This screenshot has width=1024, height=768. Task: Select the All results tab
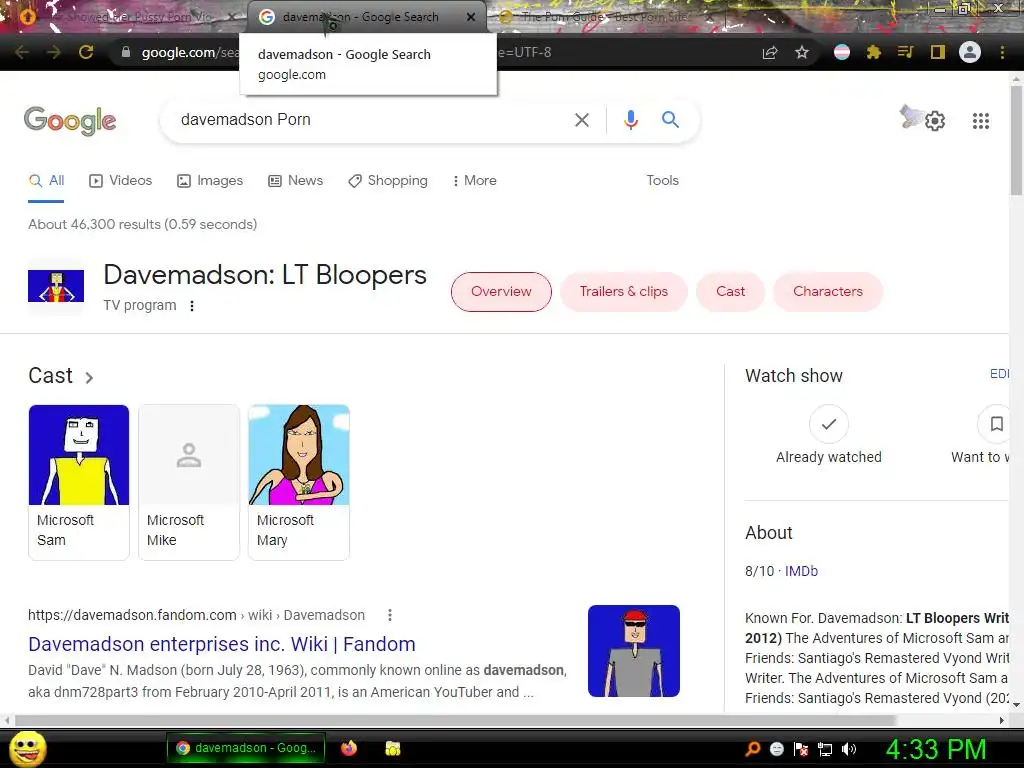(46, 181)
